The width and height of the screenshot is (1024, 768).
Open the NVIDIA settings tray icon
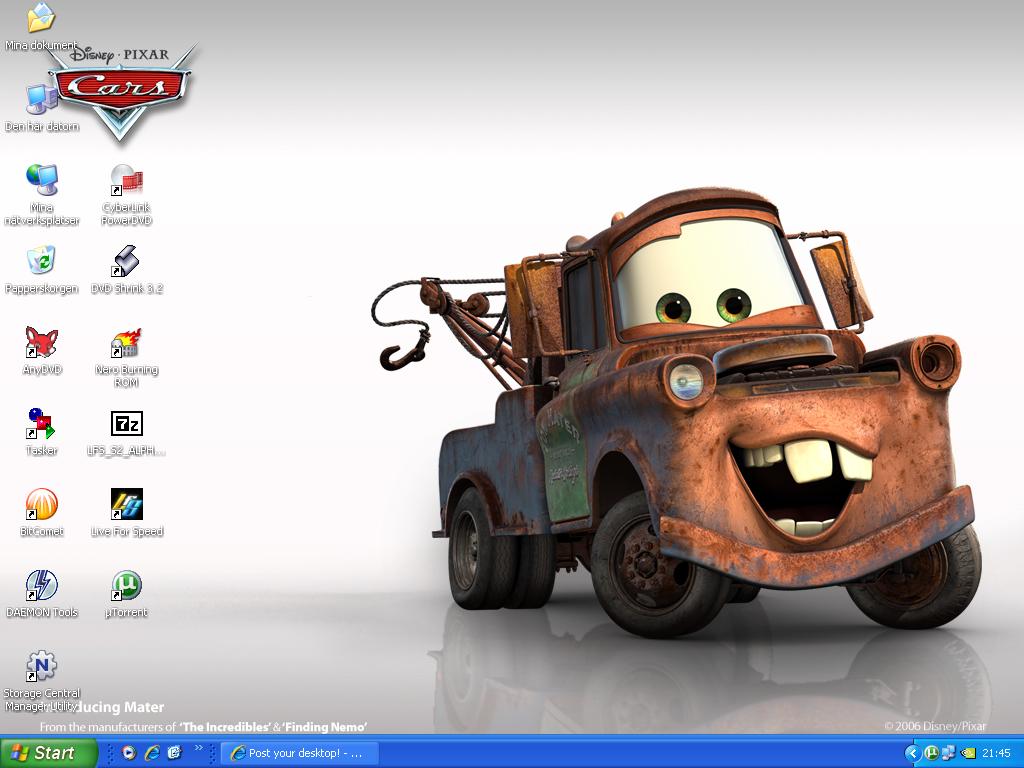click(x=968, y=753)
